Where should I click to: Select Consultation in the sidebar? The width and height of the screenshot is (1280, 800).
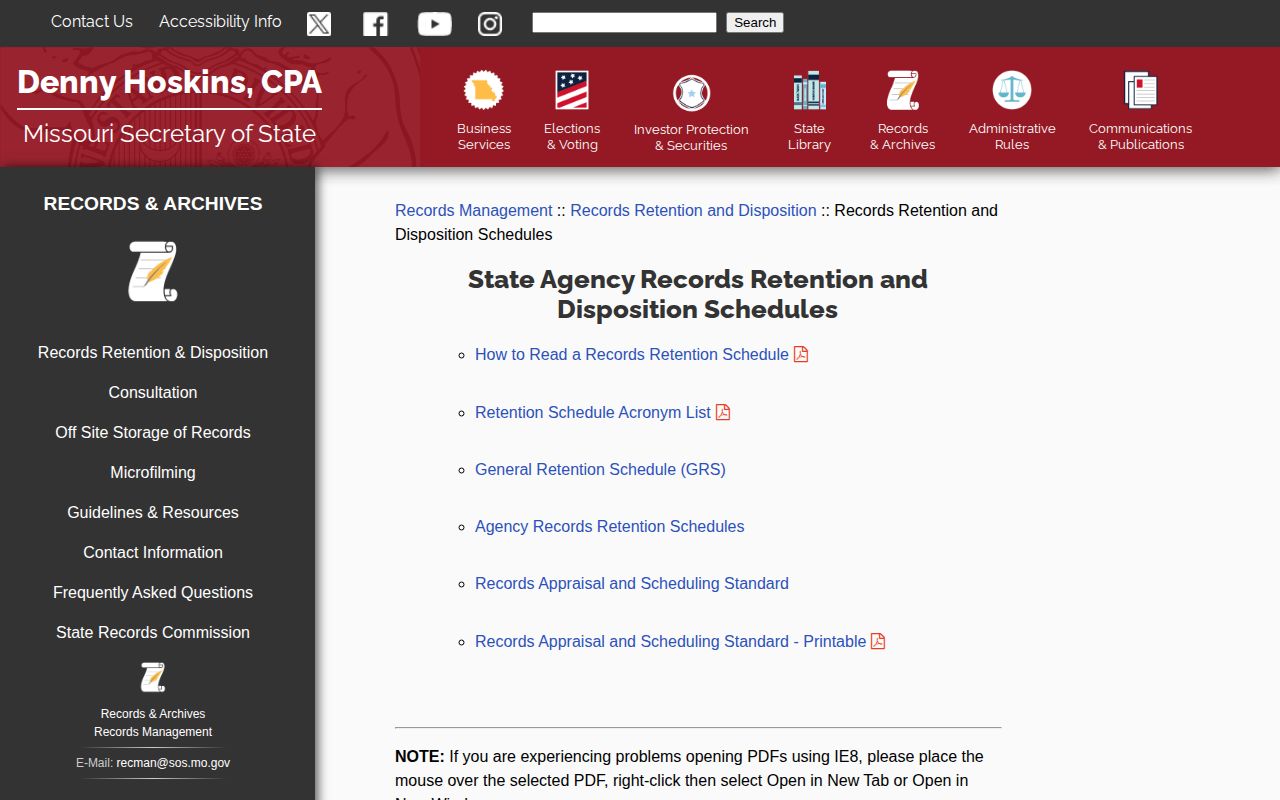coord(153,392)
